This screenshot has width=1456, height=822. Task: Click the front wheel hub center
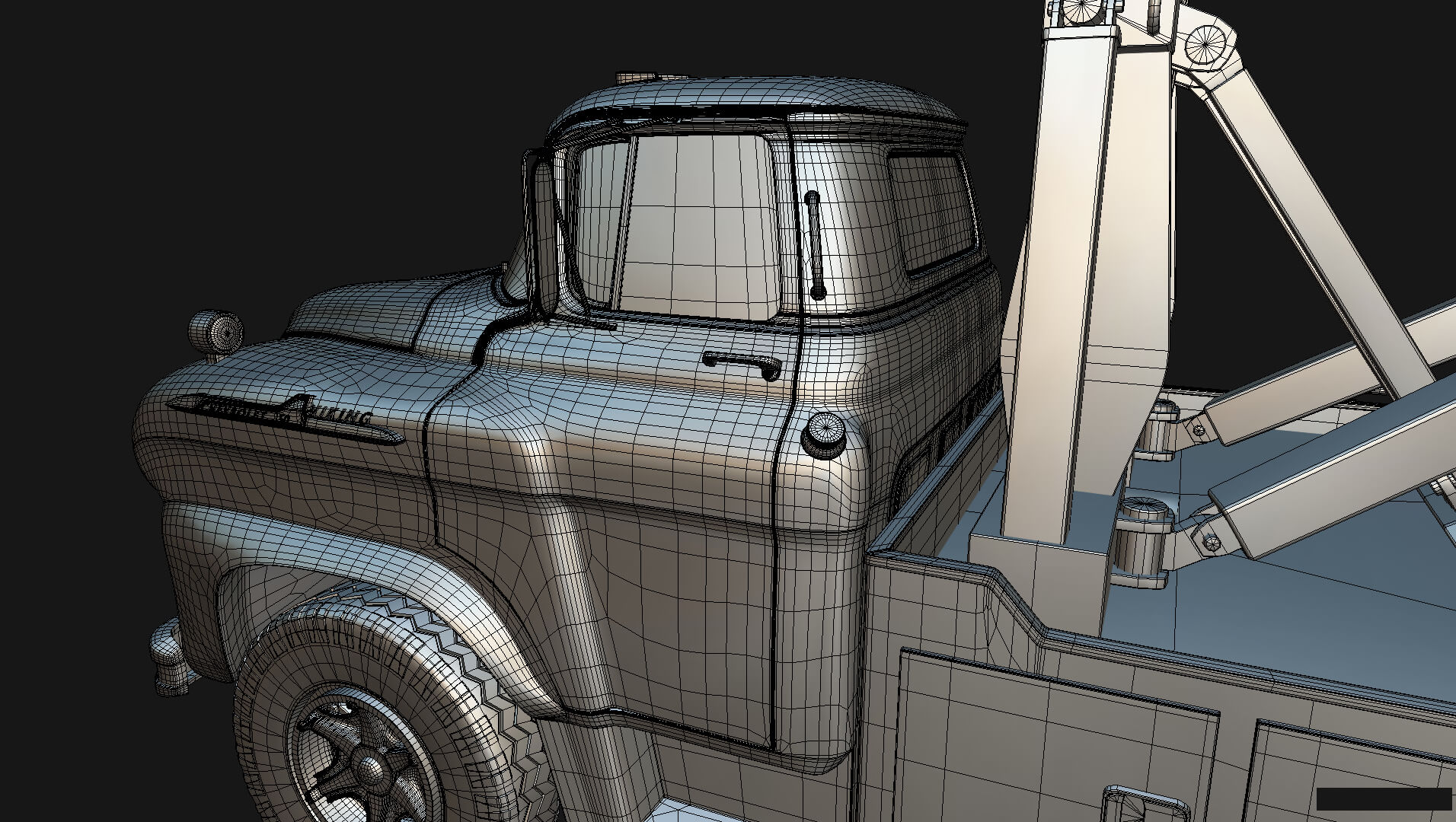pyautogui.click(x=372, y=770)
